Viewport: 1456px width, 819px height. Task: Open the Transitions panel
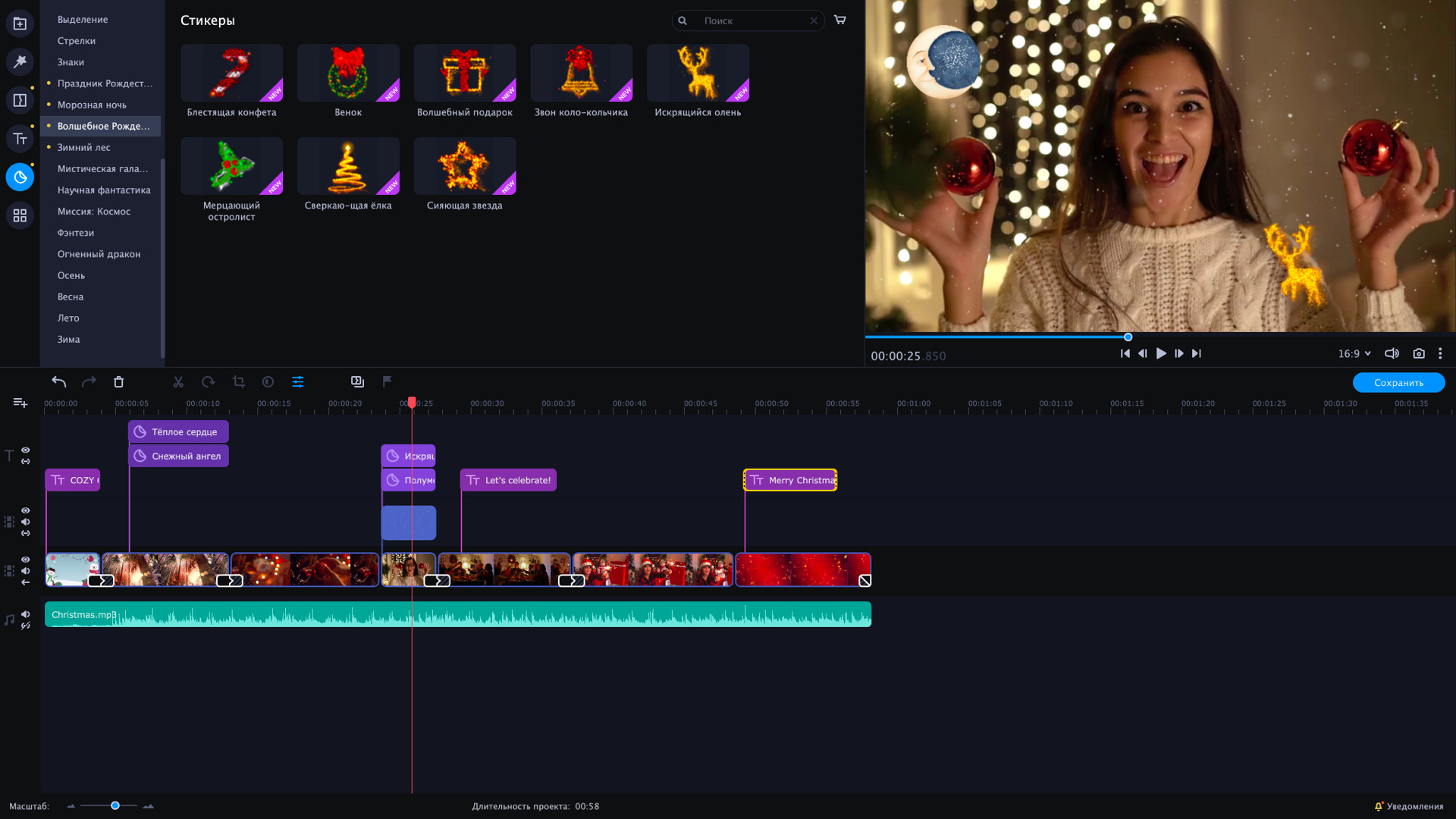coord(20,99)
